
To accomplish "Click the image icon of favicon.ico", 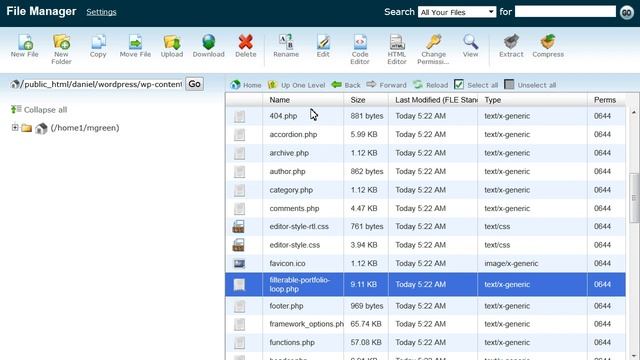I will point(239,264).
